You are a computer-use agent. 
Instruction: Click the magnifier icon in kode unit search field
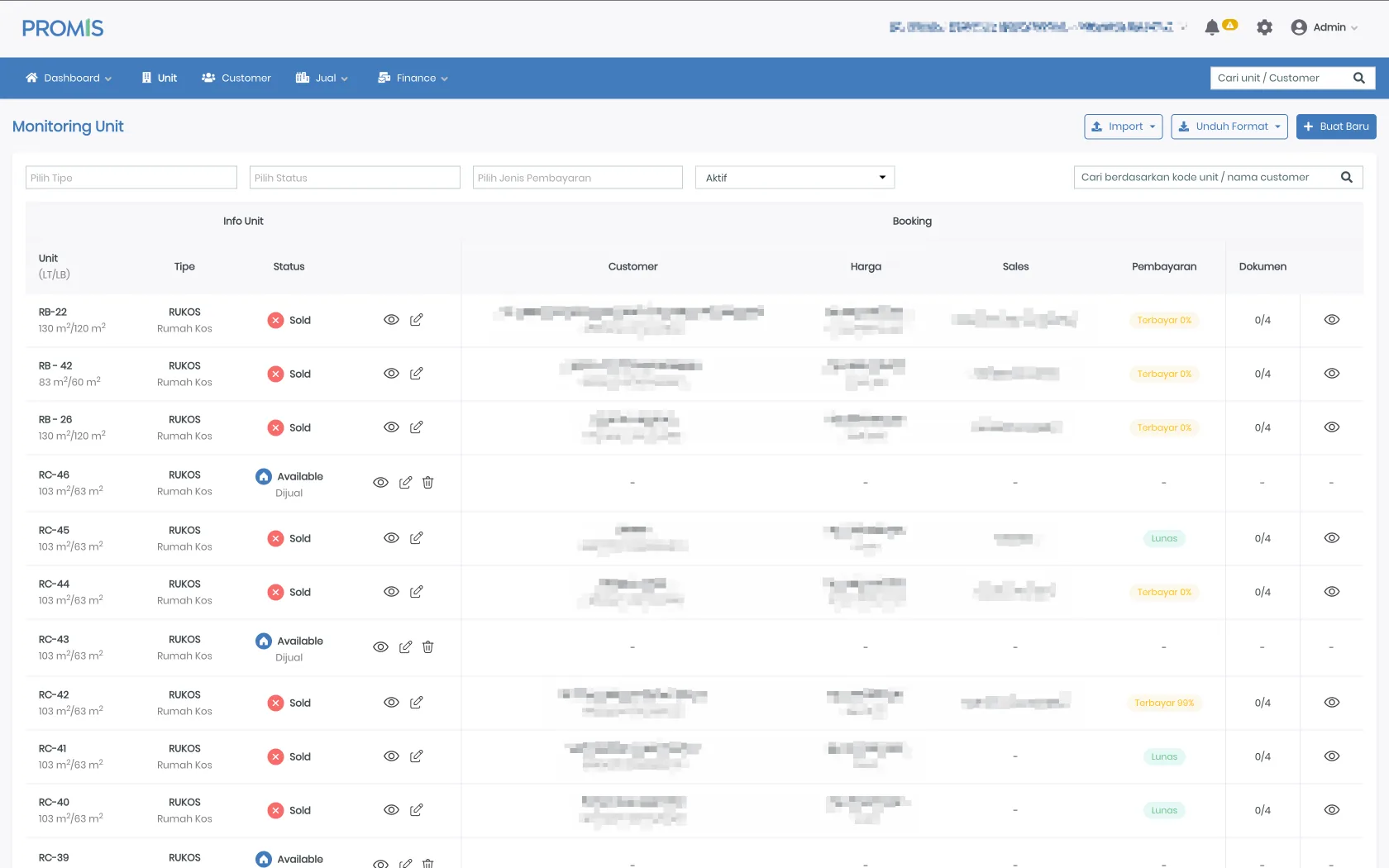1346,177
